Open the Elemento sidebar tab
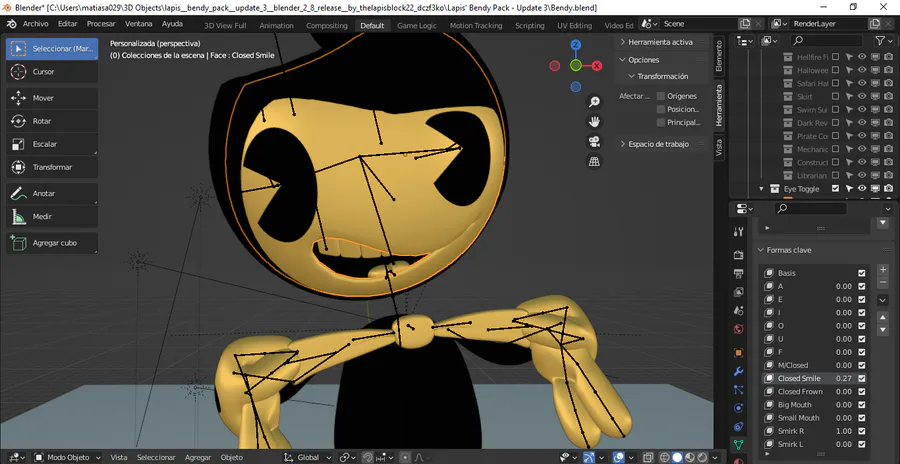Screen dimensions: 900x464 point(719,55)
